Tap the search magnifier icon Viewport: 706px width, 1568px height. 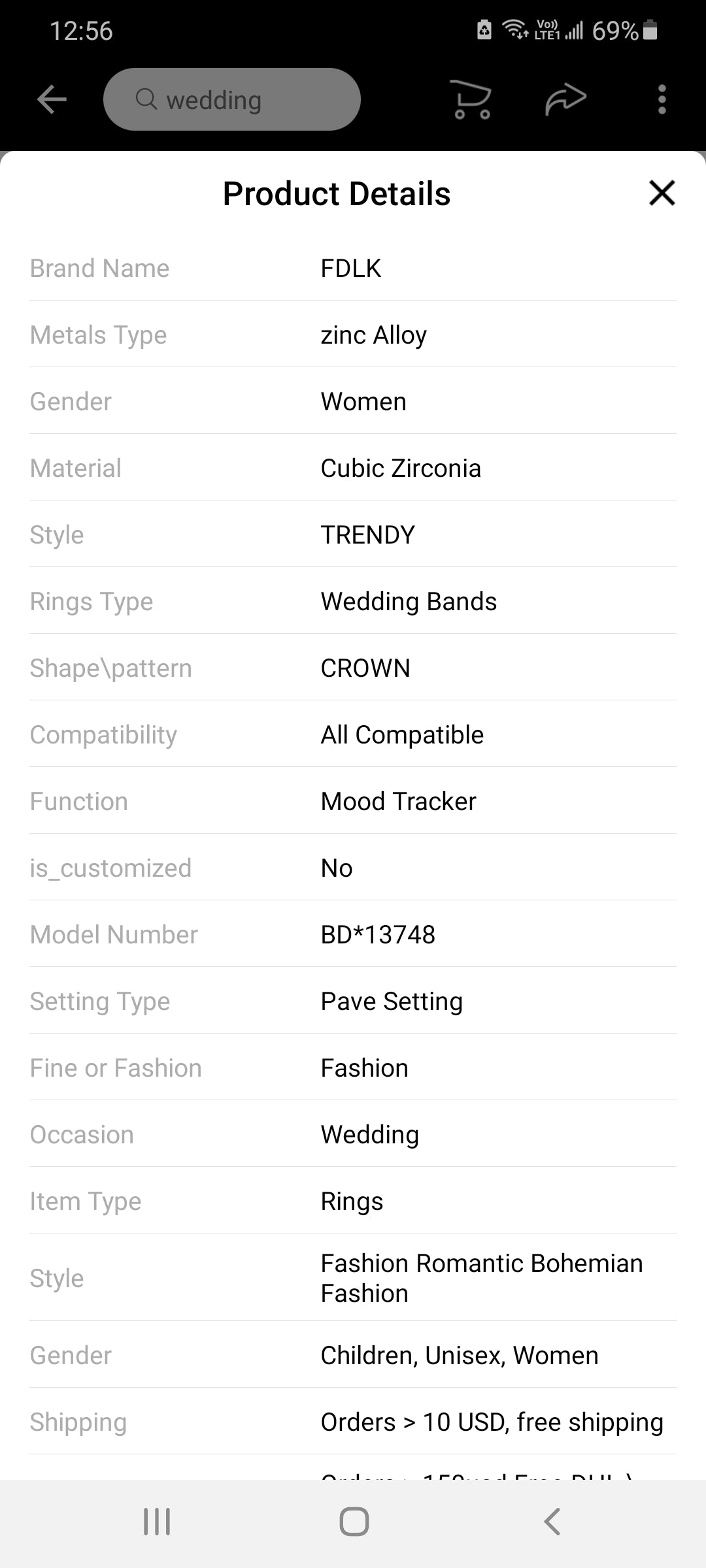click(146, 99)
